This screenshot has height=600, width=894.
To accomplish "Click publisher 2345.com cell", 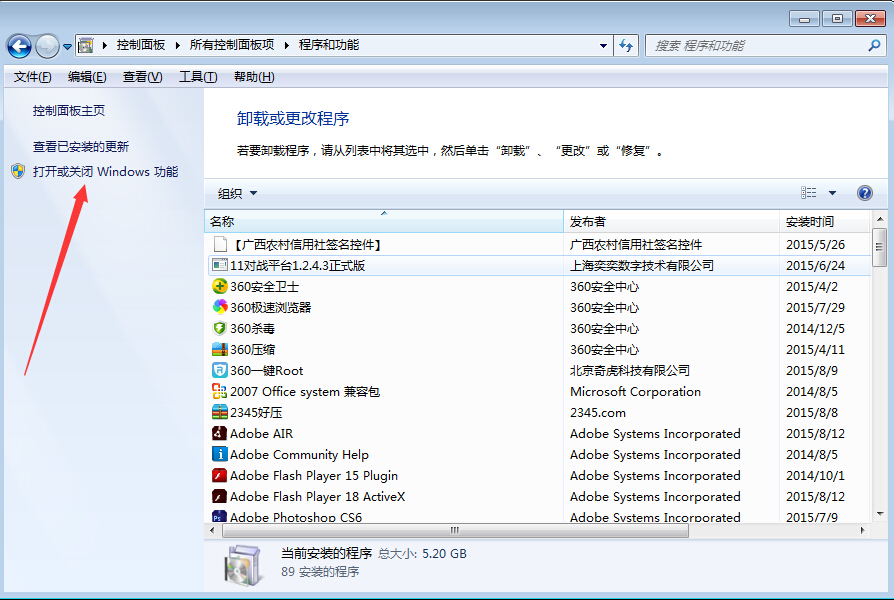I will point(598,413).
